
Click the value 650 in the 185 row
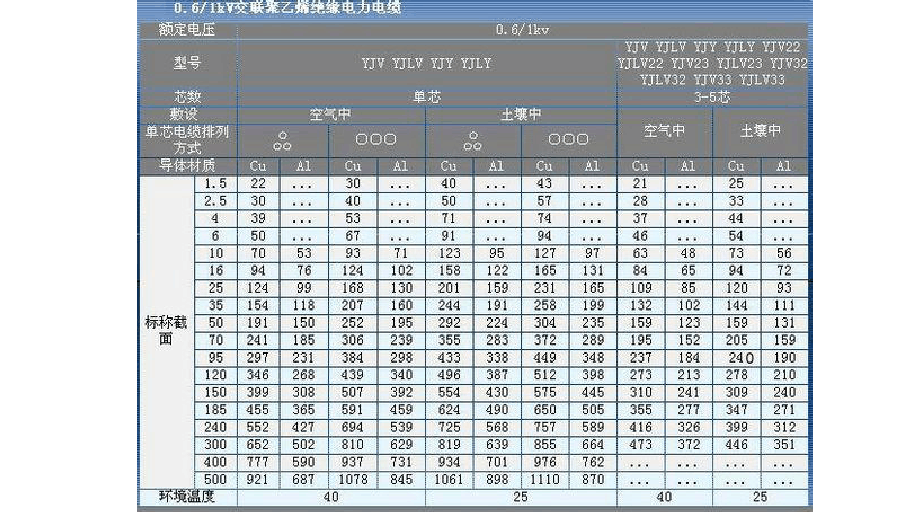click(544, 410)
